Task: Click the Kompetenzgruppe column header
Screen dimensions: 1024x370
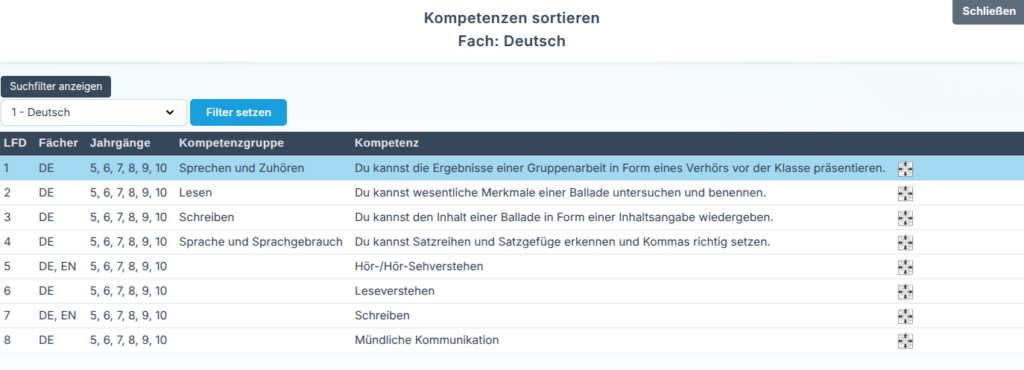Action: [232, 142]
